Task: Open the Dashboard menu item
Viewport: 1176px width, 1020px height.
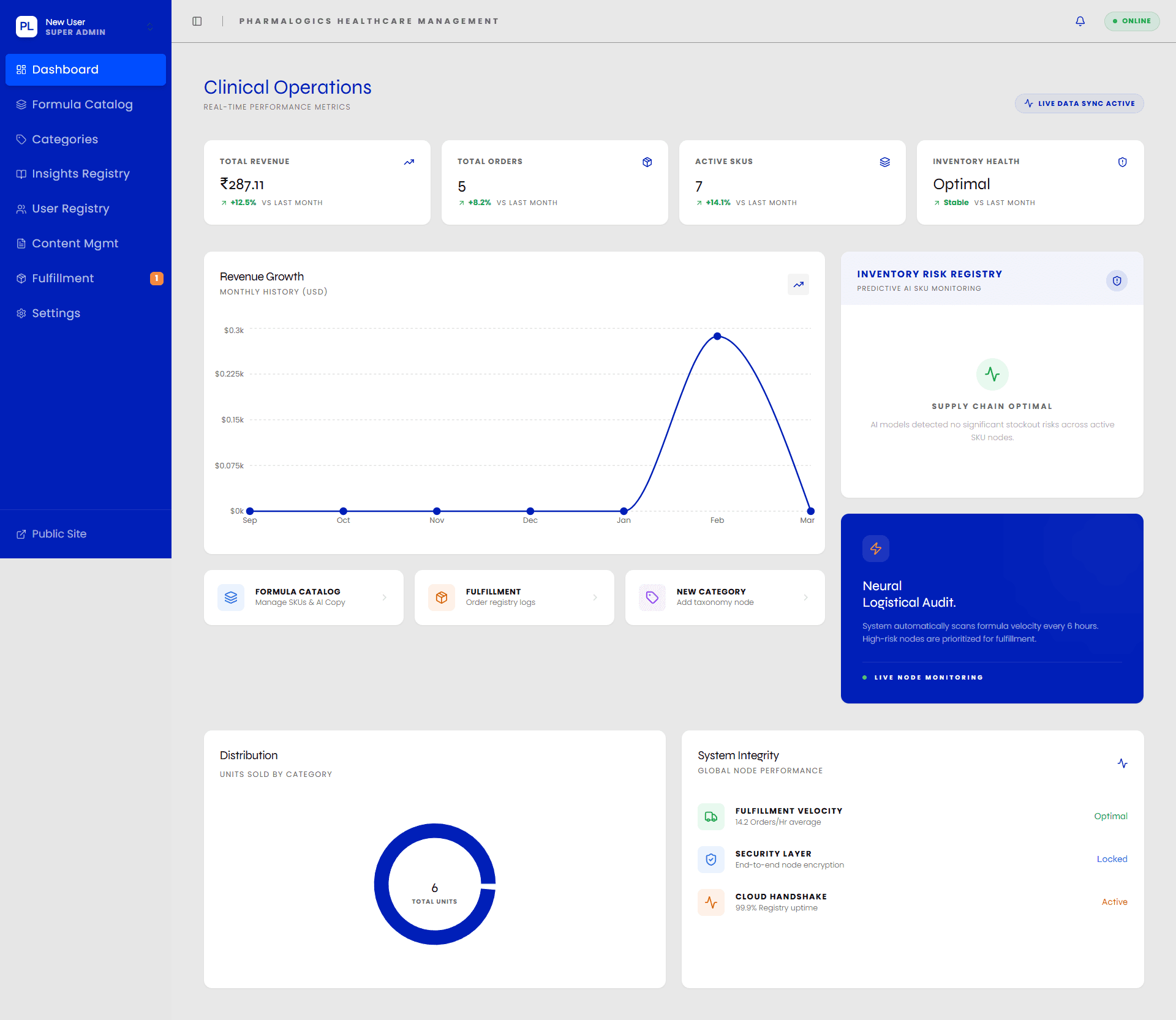Action: click(x=86, y=70)
